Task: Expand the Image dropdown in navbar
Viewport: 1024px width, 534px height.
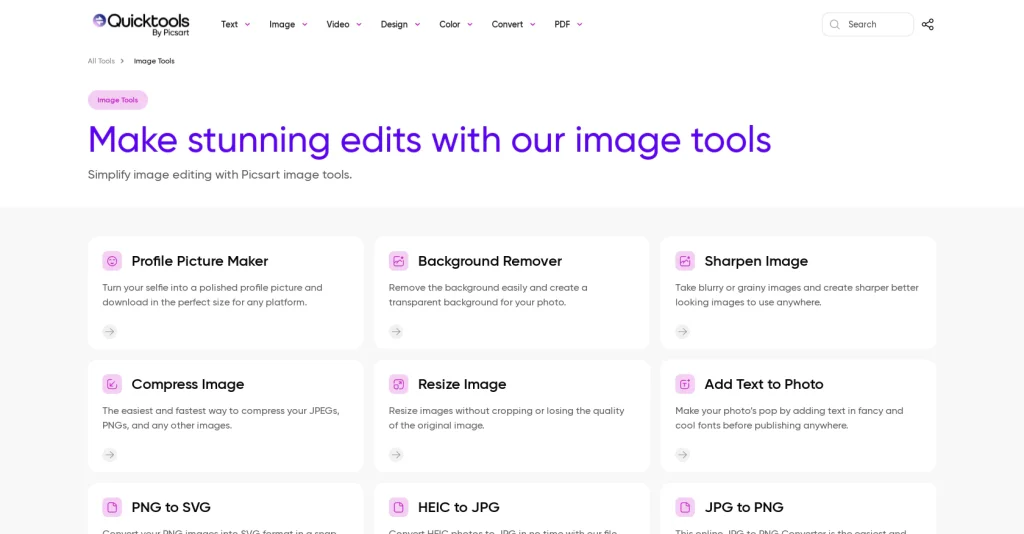Action: click(x=288, y=24)
